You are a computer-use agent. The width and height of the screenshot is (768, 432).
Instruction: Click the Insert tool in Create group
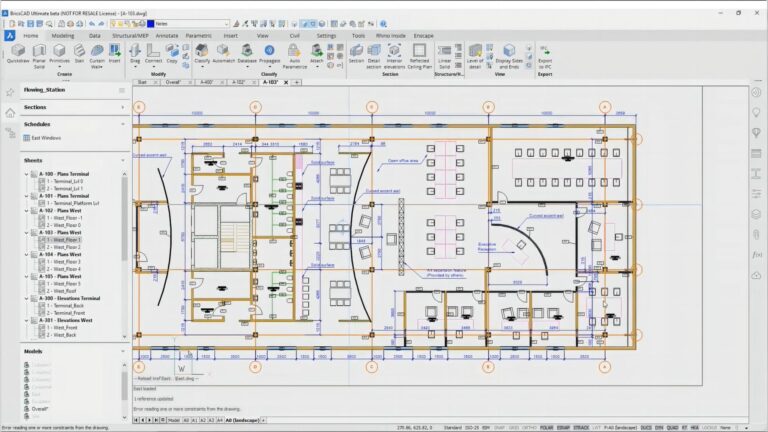click(x=115, y=53)
